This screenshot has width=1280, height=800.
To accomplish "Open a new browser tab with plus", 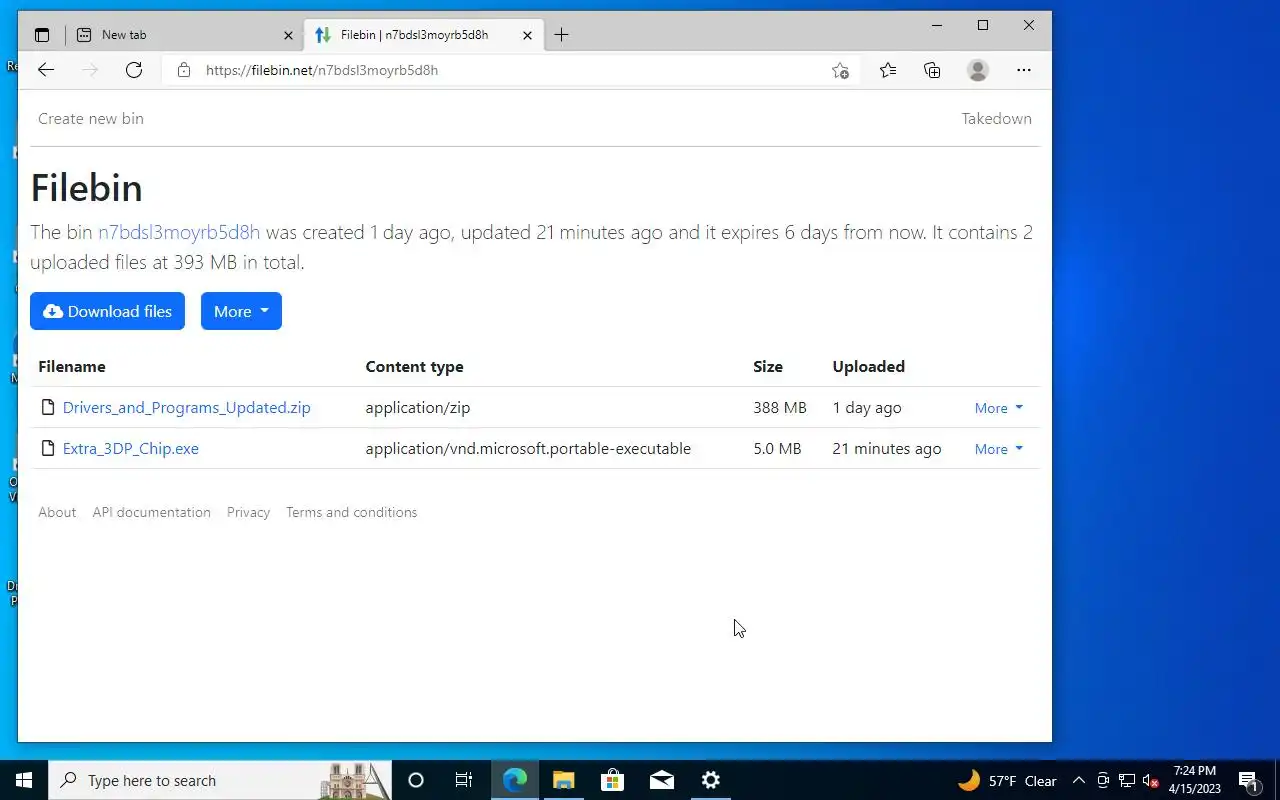I will [x=561, y=35].
